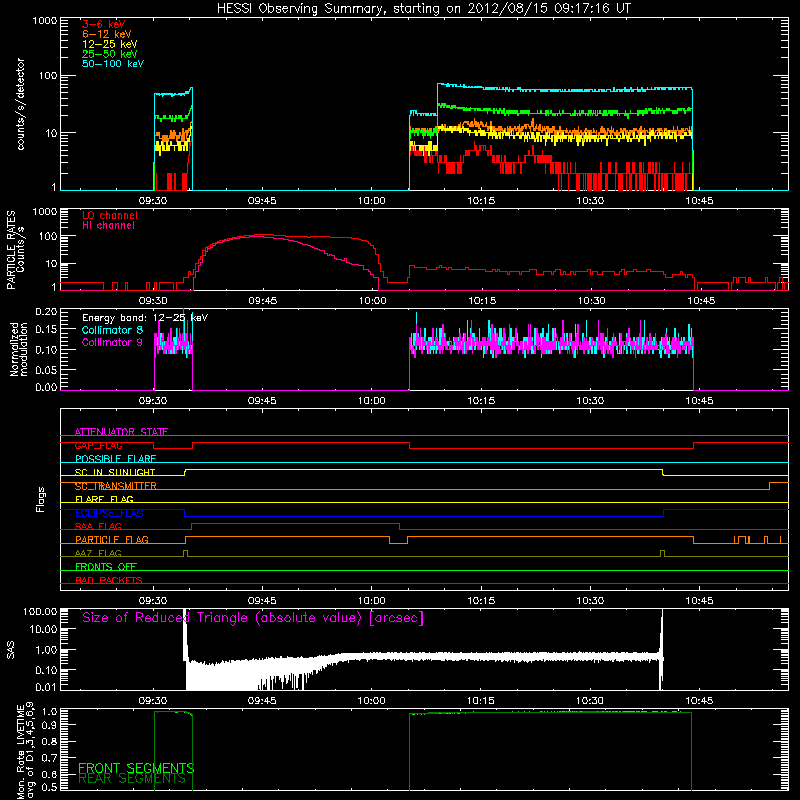Click the SAS axis label
The image size is (800, 800).
point(10,650)
